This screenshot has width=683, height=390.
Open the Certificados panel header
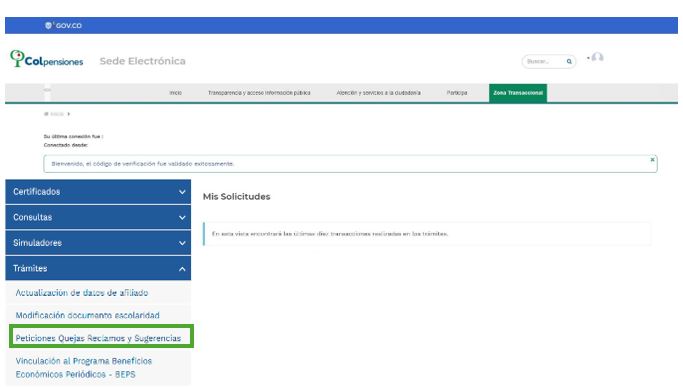point(98,192)
